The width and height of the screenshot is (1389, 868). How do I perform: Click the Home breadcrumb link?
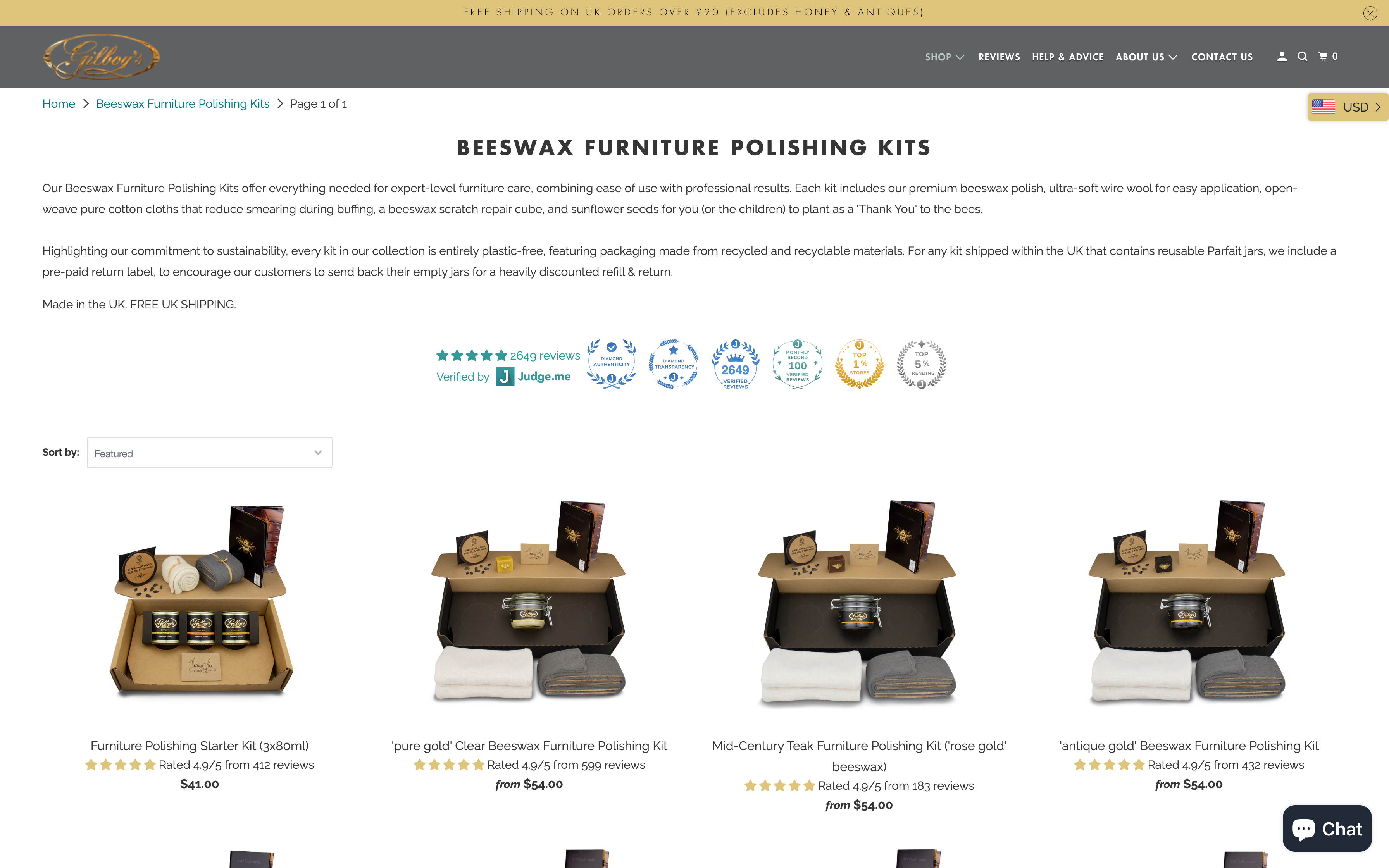[59, 104]
